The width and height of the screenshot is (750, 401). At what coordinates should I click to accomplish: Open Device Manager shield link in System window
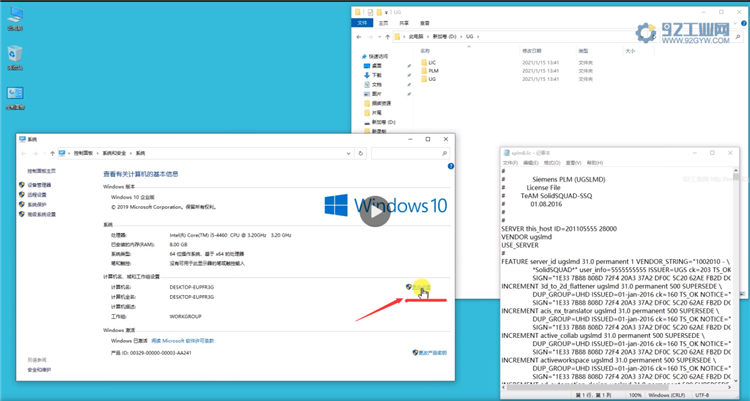[39, 185]
